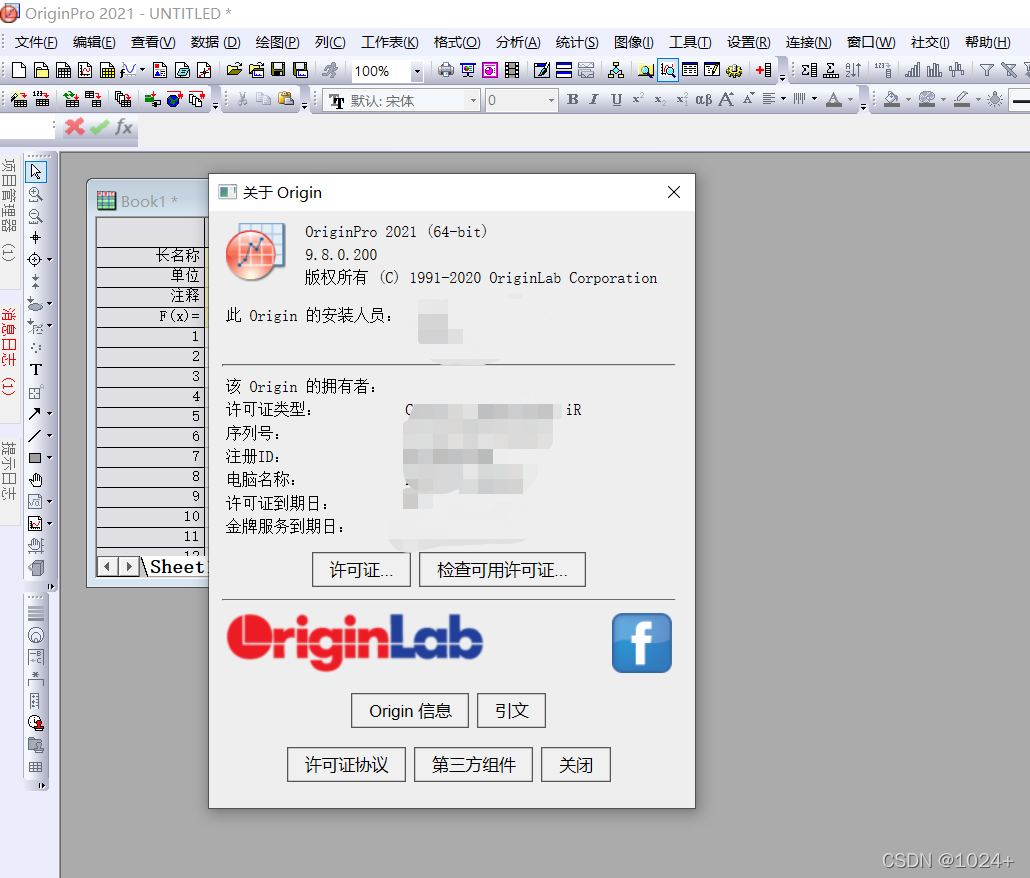1030x878 pixels.
Task: Select the Arrow tool in the toolbox
Action: [35, 414]
